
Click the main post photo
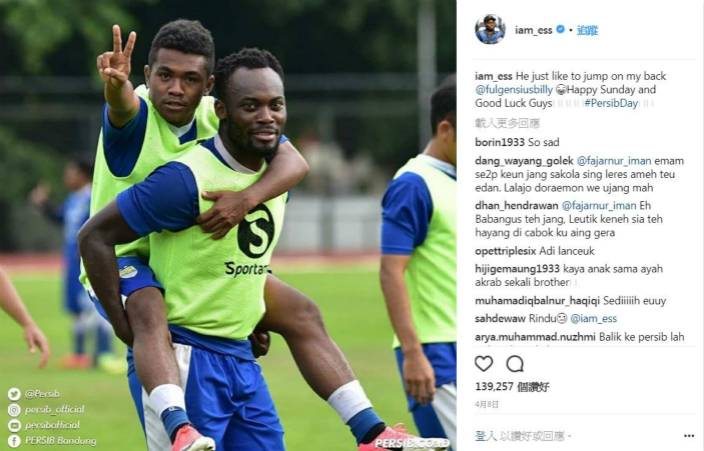(x=228, y=226)
